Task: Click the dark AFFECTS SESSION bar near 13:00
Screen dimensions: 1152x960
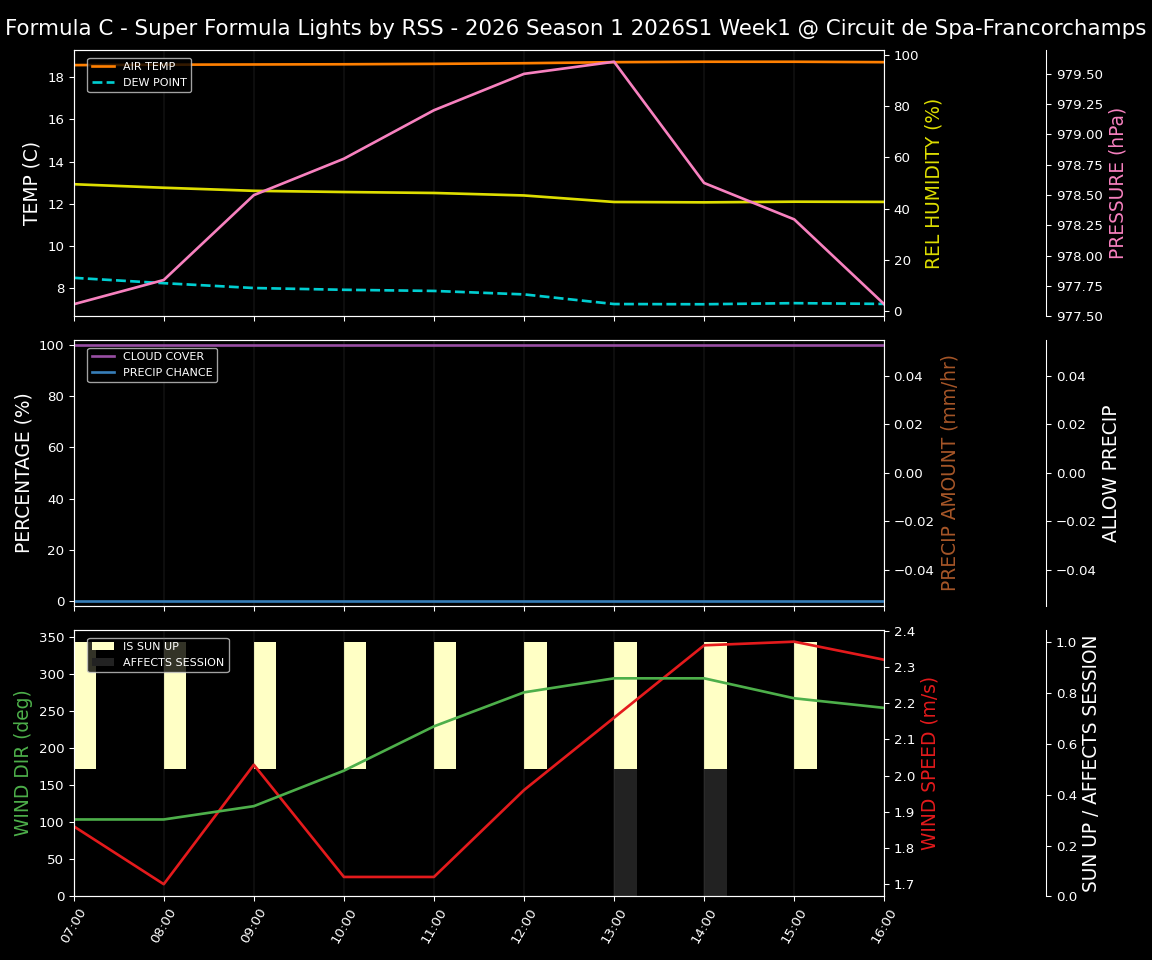Action: 625,830
